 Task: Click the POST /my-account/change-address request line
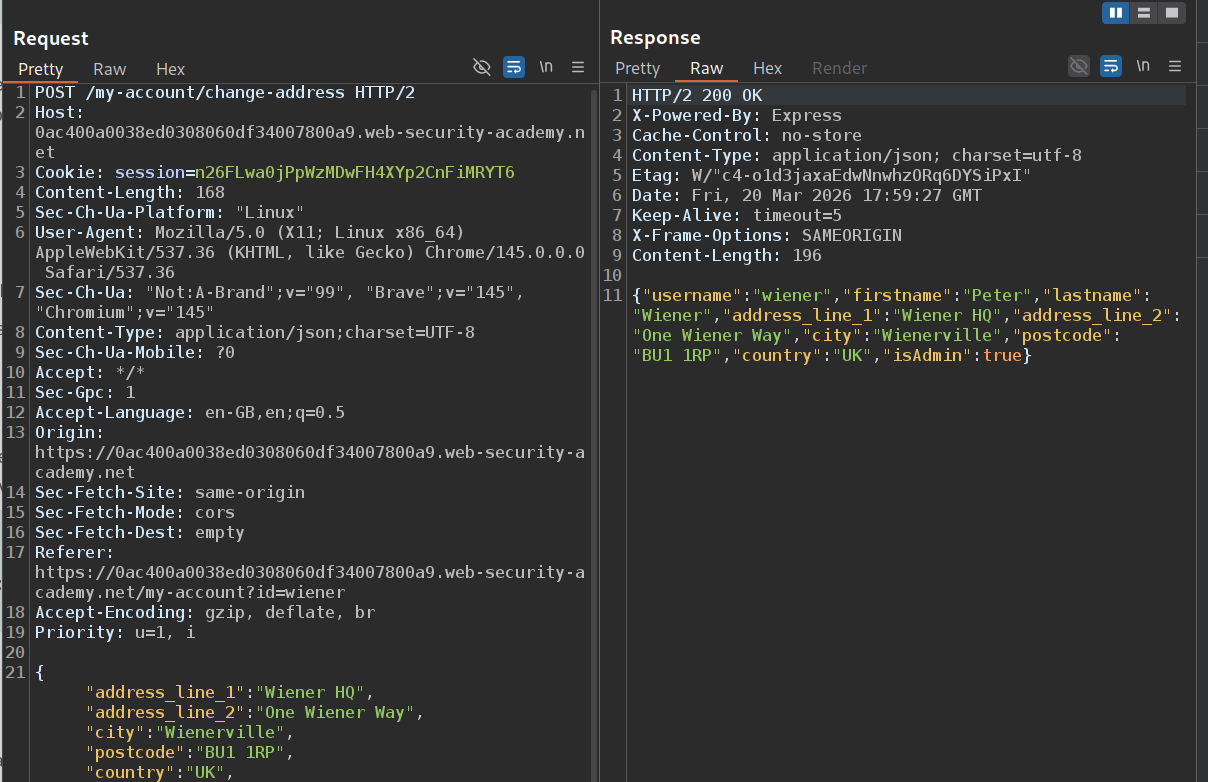[x=225, y=92]
